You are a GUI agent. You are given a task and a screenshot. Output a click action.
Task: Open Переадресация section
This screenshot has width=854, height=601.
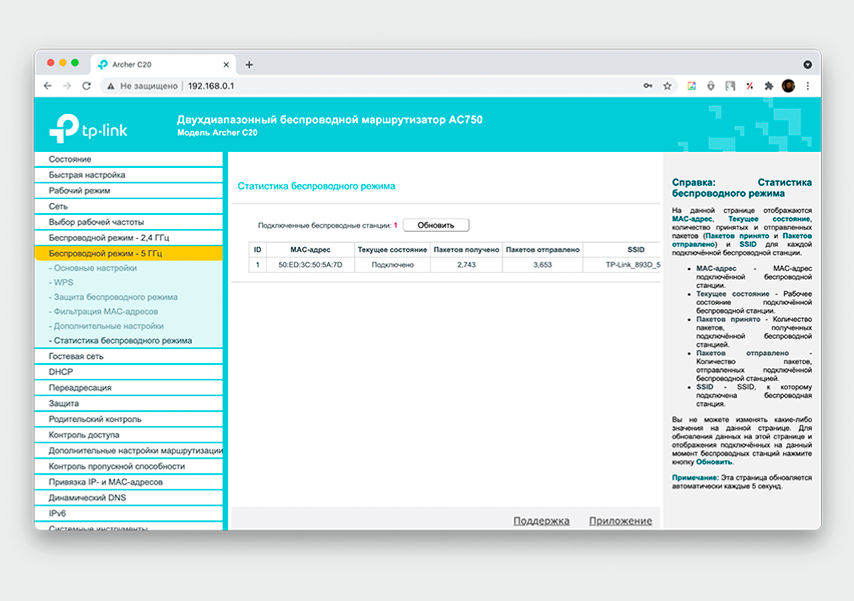pos(129,388)
